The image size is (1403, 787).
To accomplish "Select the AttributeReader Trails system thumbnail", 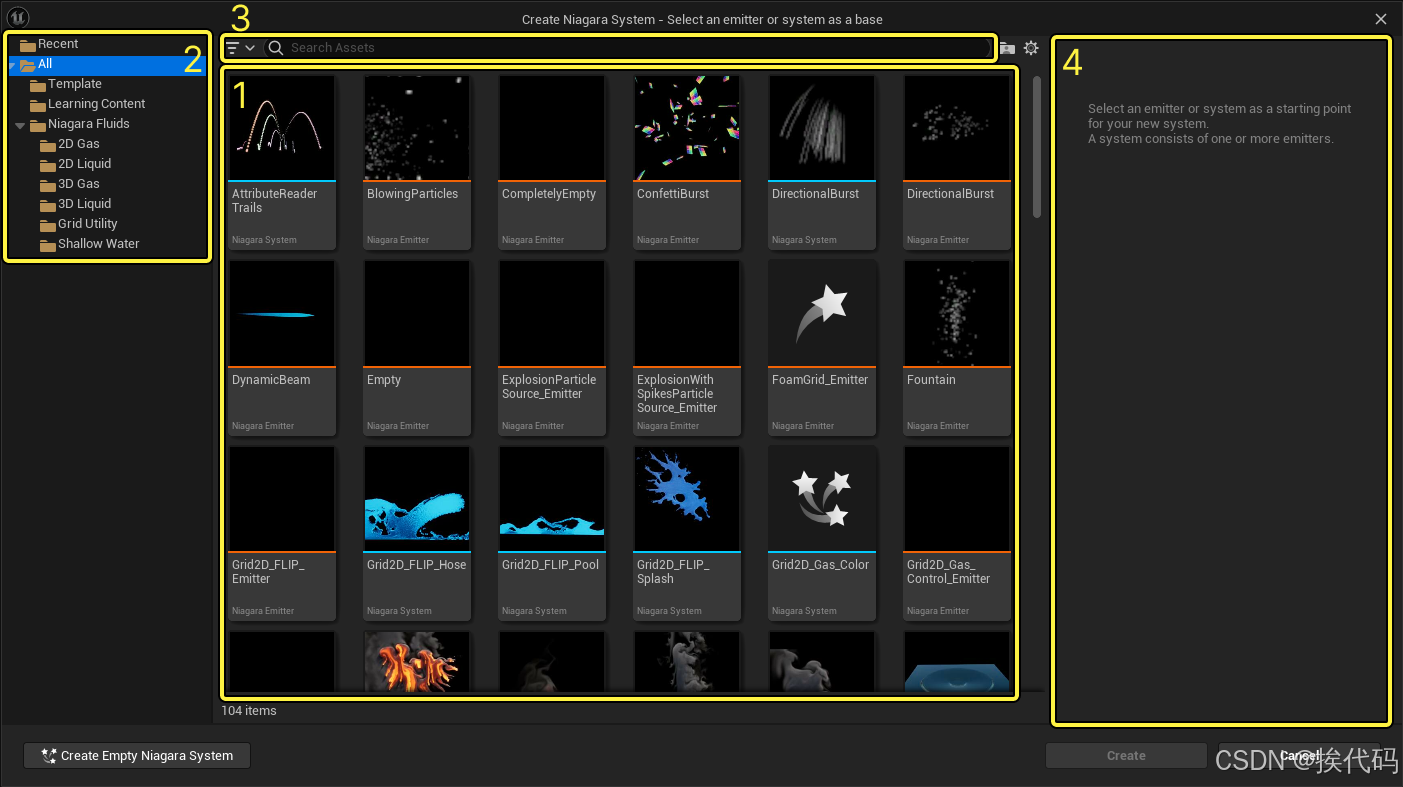I will pyautogui.click(x=282, y=128).
